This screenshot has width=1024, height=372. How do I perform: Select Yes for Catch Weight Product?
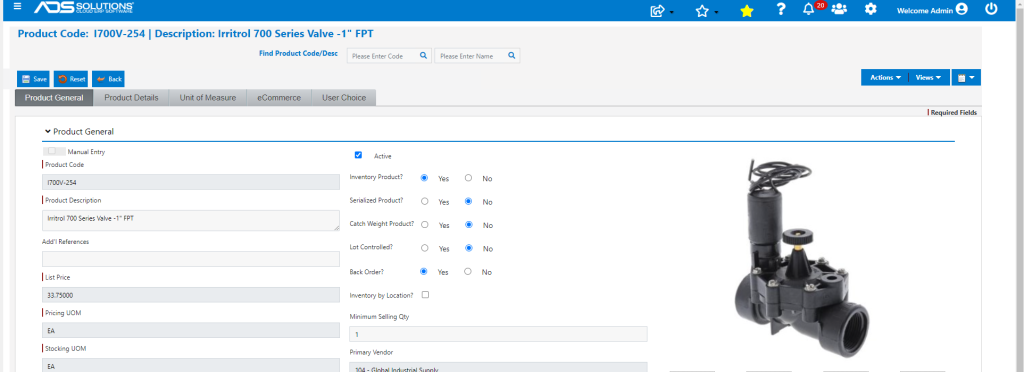tap(424, 225)
